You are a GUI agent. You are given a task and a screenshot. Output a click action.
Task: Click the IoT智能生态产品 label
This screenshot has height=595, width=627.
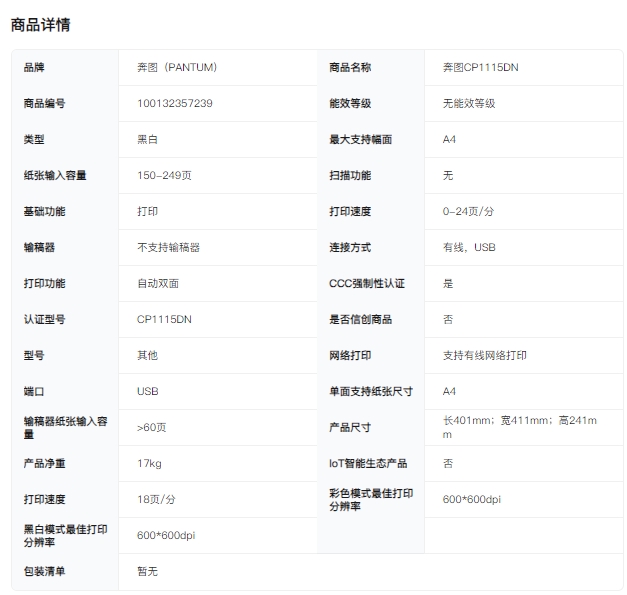tap(368, 463)
